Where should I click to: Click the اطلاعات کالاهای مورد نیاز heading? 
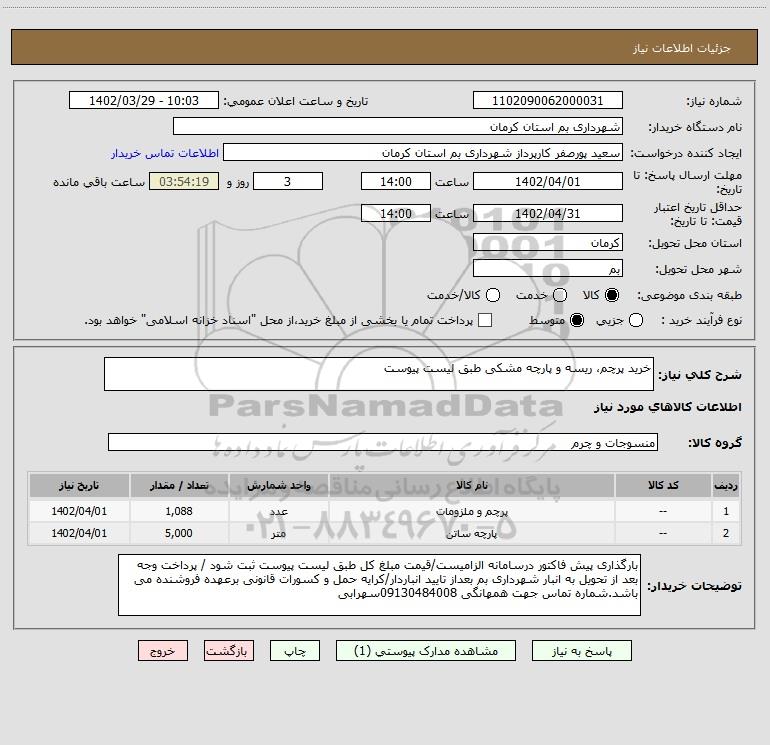coord(667,407)
